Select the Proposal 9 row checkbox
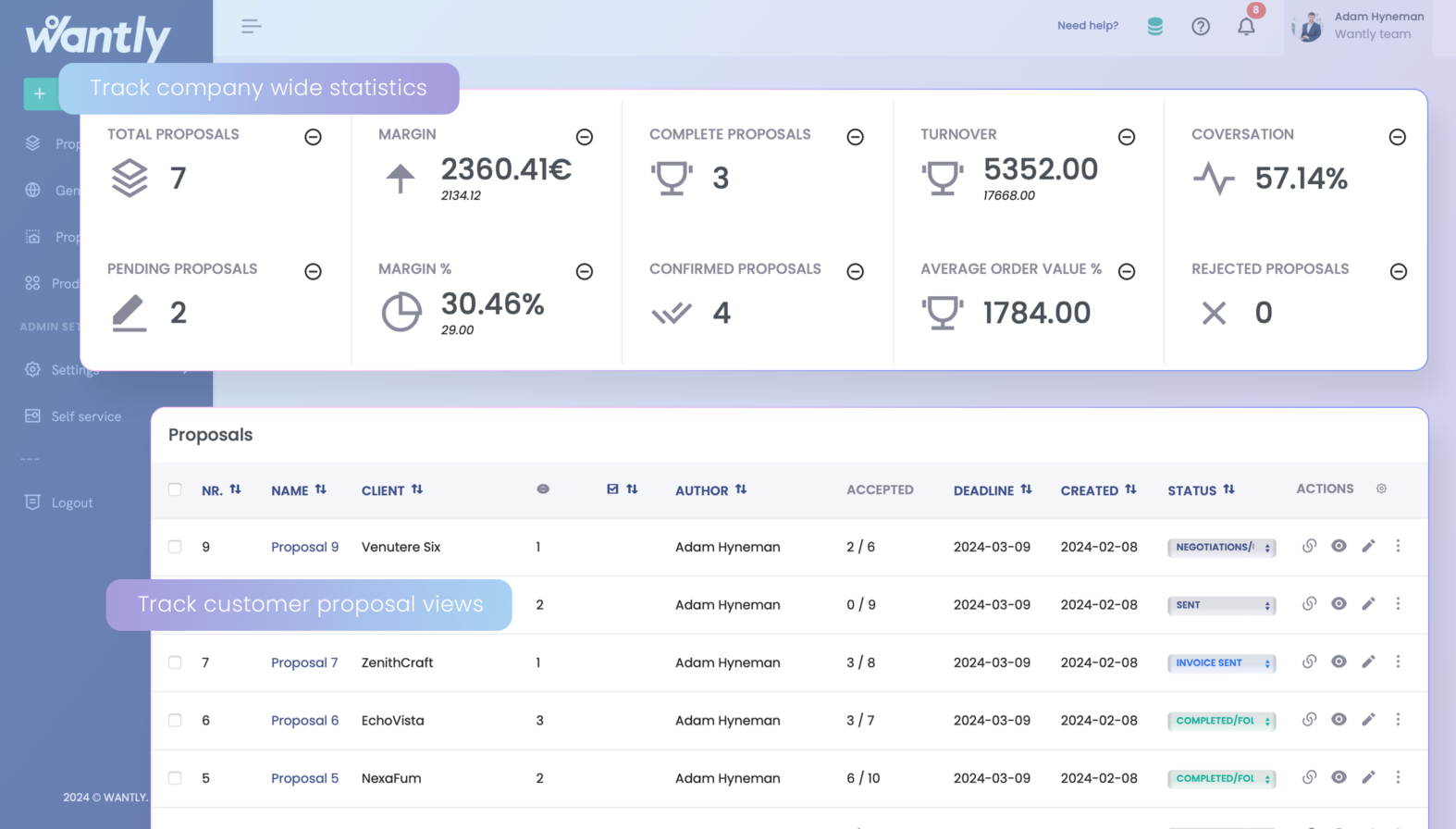 (175, 547)
